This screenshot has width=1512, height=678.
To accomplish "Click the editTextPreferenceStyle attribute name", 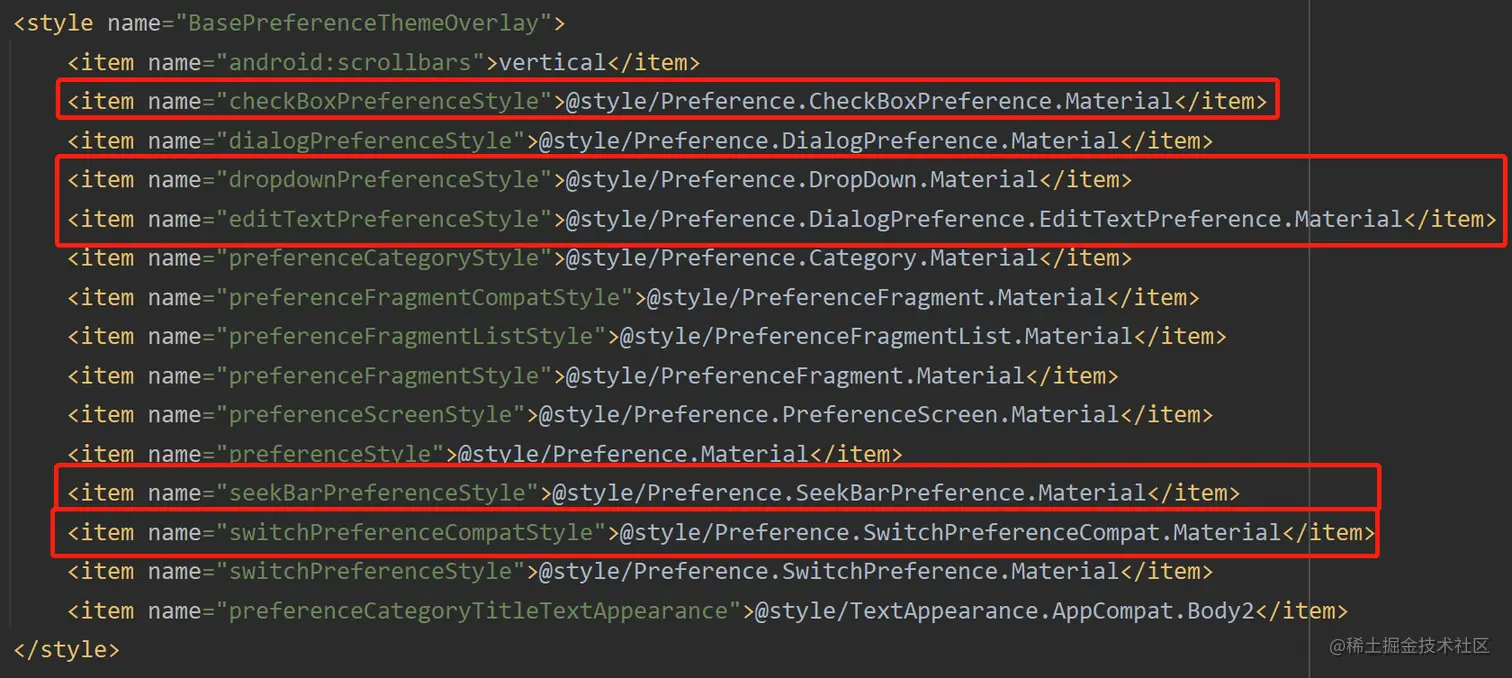I will (385, 219).
